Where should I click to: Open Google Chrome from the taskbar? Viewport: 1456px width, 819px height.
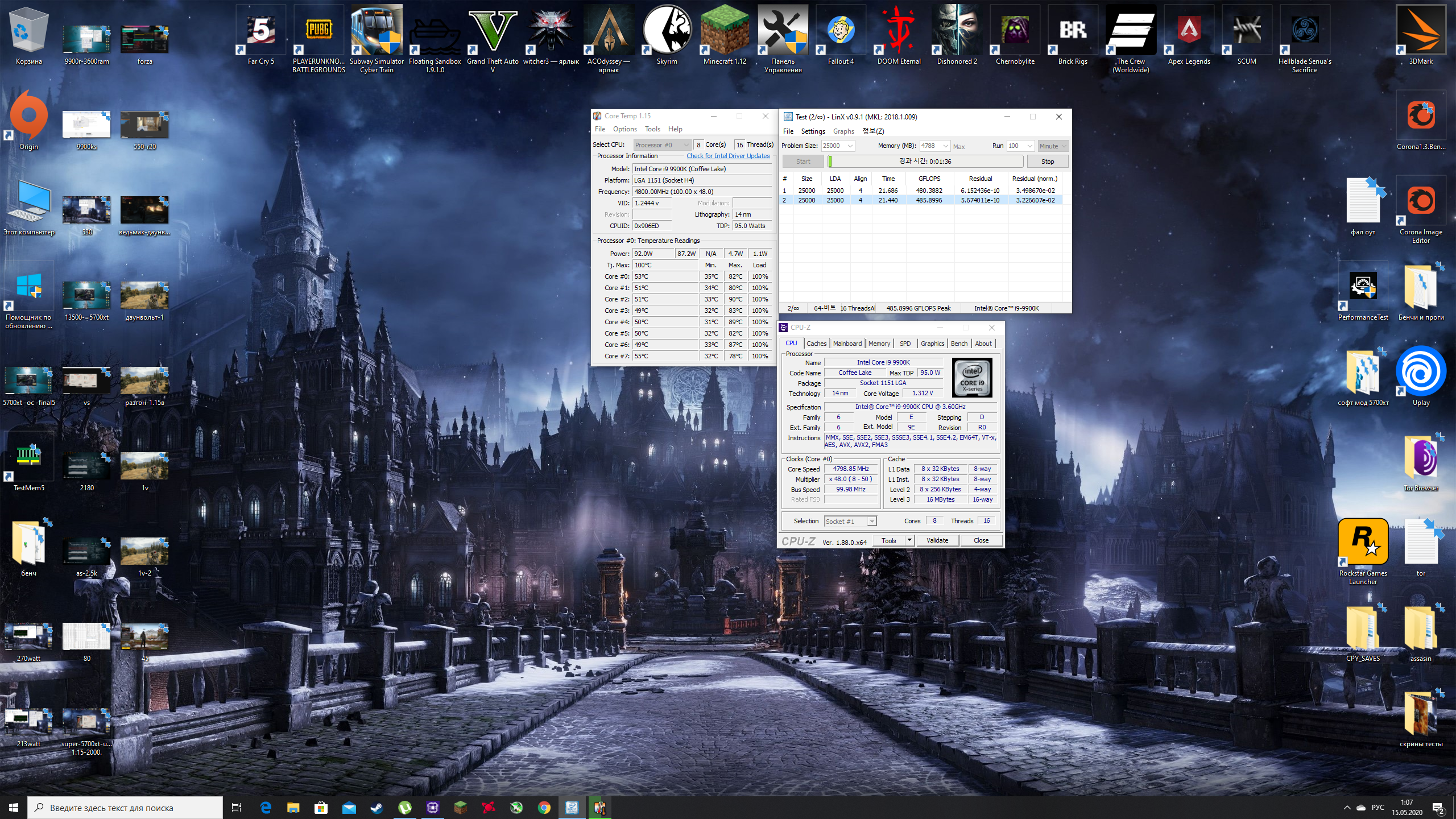point(544,808)
